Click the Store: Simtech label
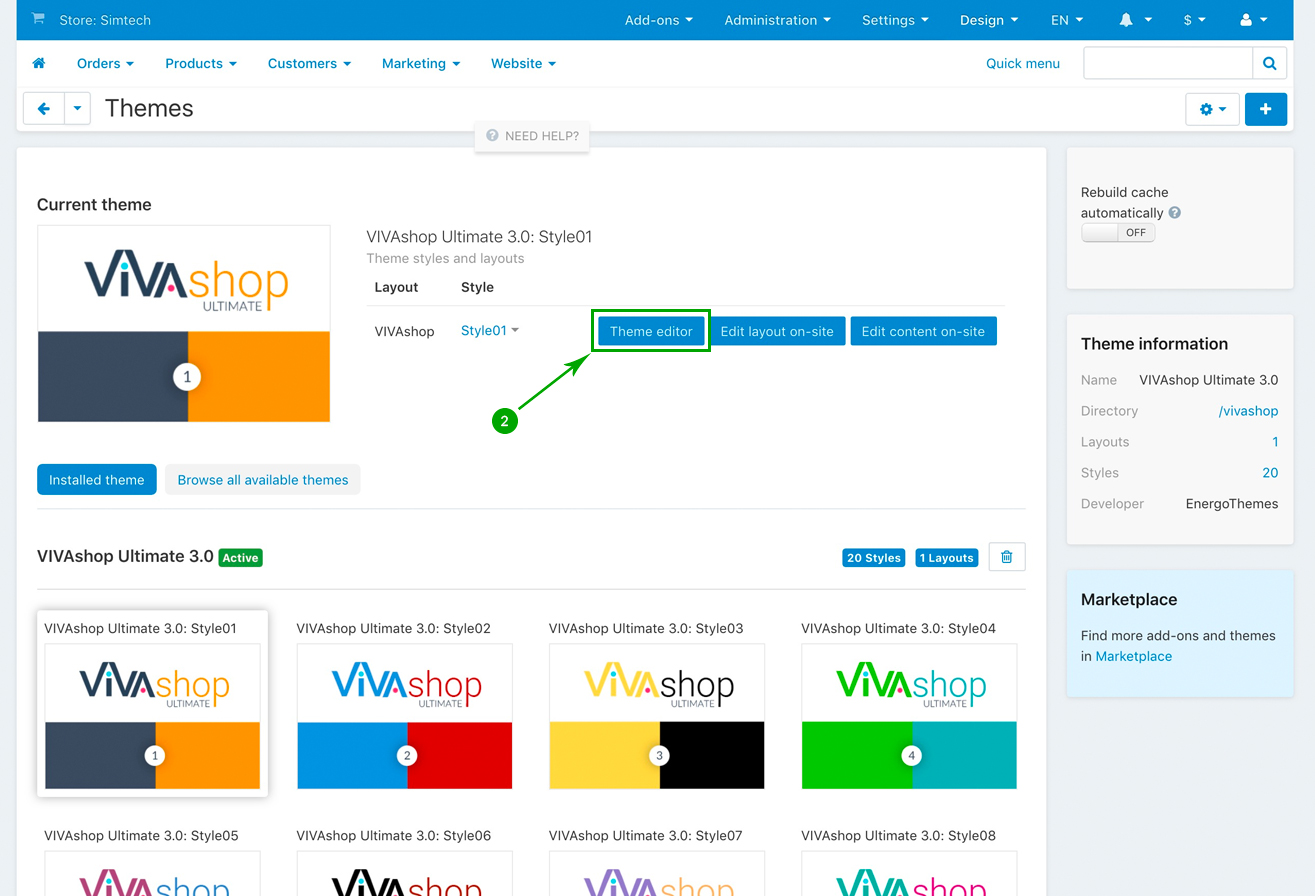The width and height of the screenshot is (1315, 896). click(105, 20)
